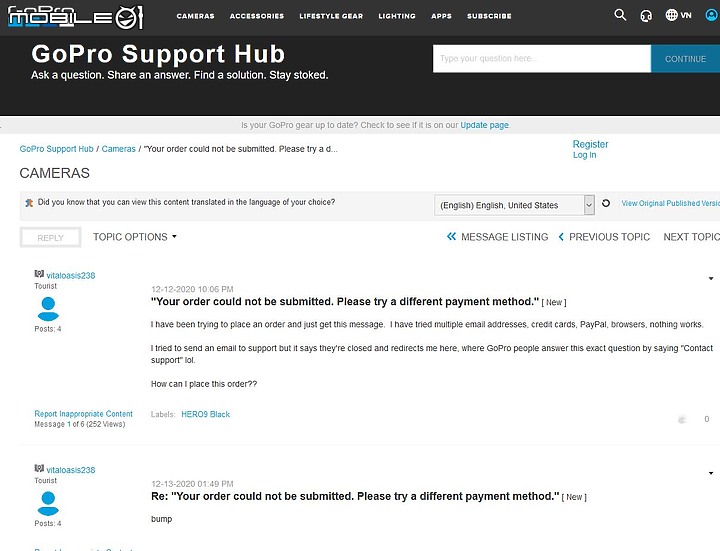Click the Reply button

pyautogui.click(x=51, y=237)
